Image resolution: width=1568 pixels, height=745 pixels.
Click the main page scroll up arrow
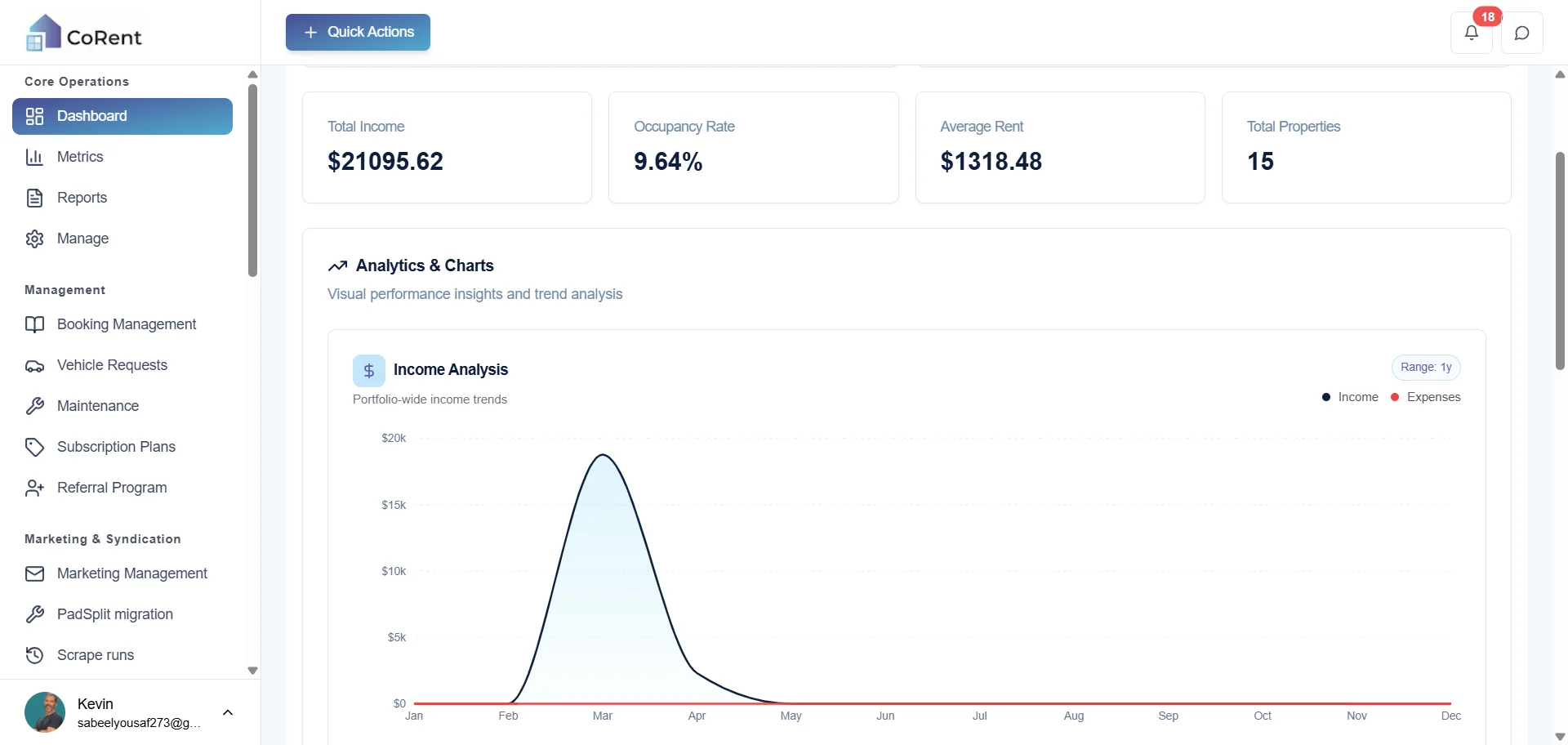coord(1560,74)
